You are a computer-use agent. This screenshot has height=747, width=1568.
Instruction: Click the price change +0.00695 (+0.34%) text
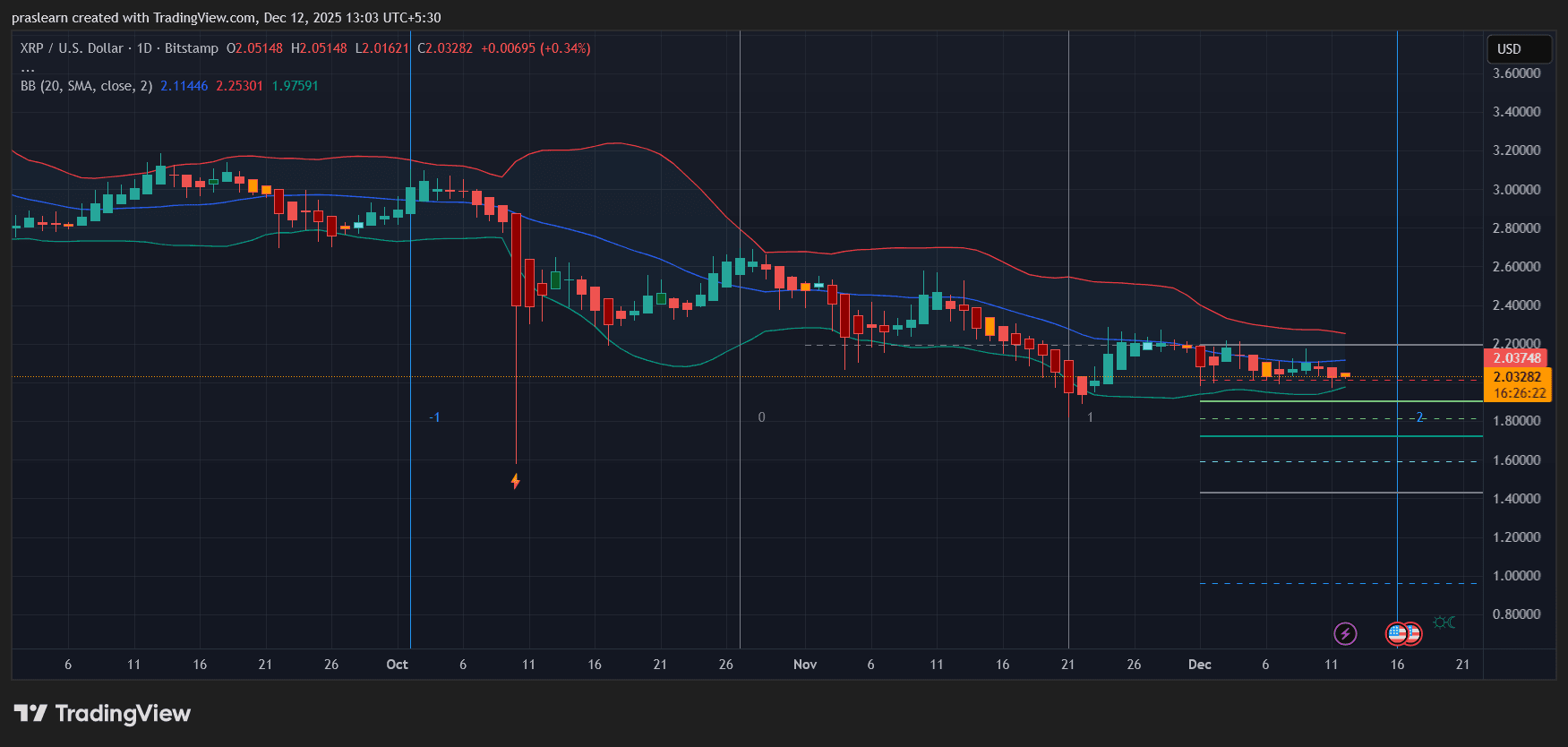[x=536, y=48]
